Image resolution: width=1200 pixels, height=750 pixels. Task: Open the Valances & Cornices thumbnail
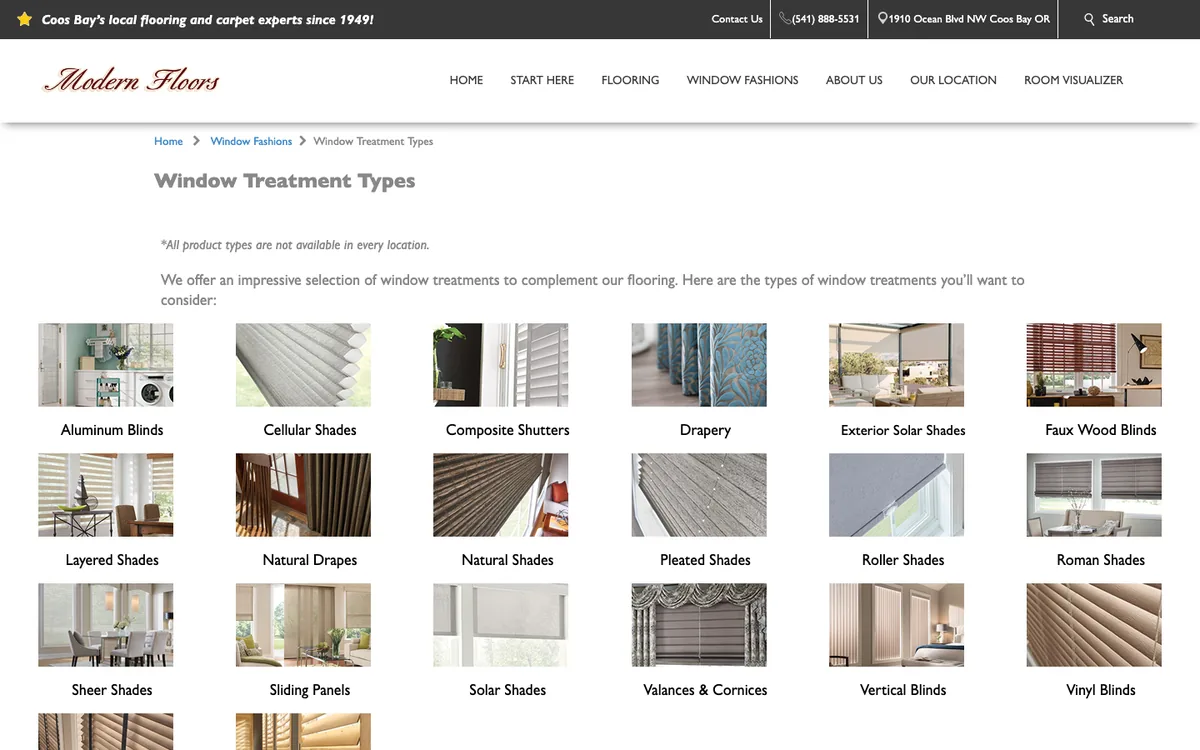point(699,625)
